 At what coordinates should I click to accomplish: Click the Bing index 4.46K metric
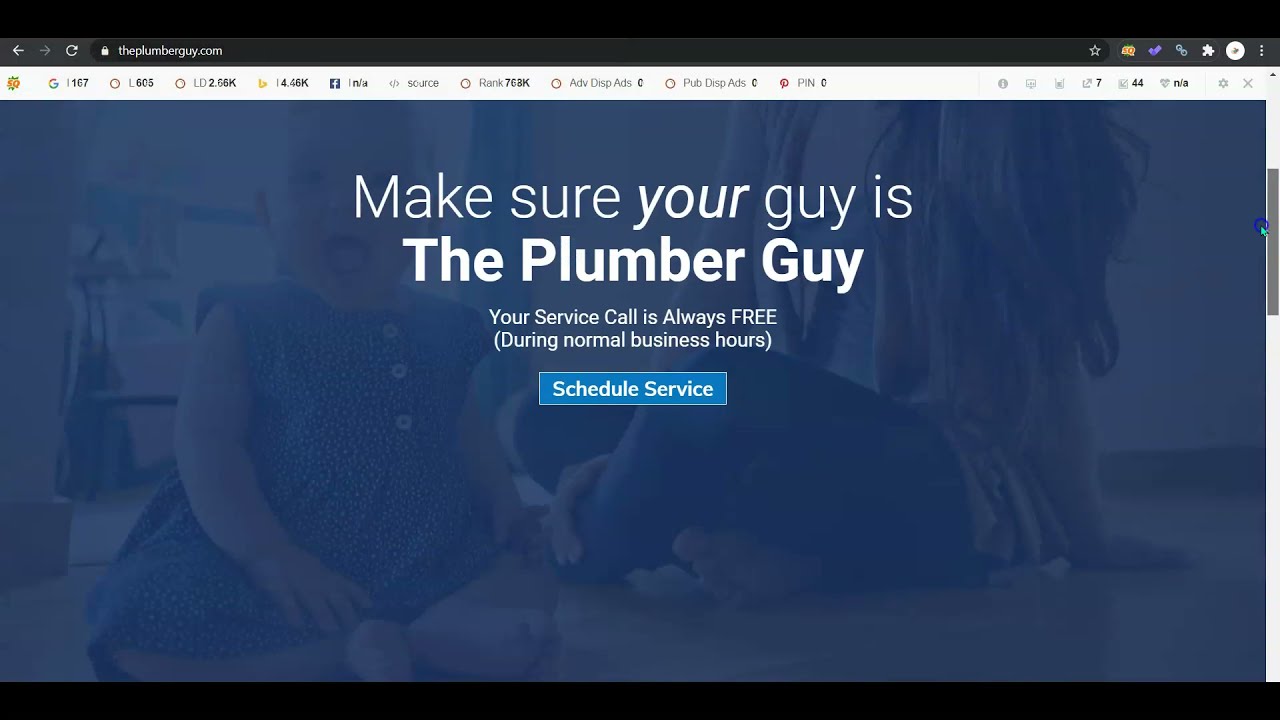tap(283, 83)
